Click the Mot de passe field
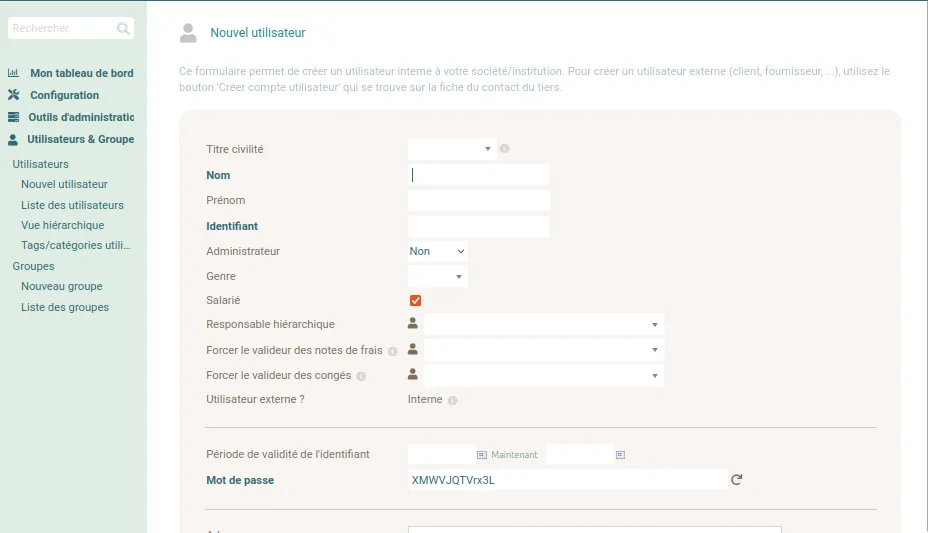 click(x=568, y=480)
